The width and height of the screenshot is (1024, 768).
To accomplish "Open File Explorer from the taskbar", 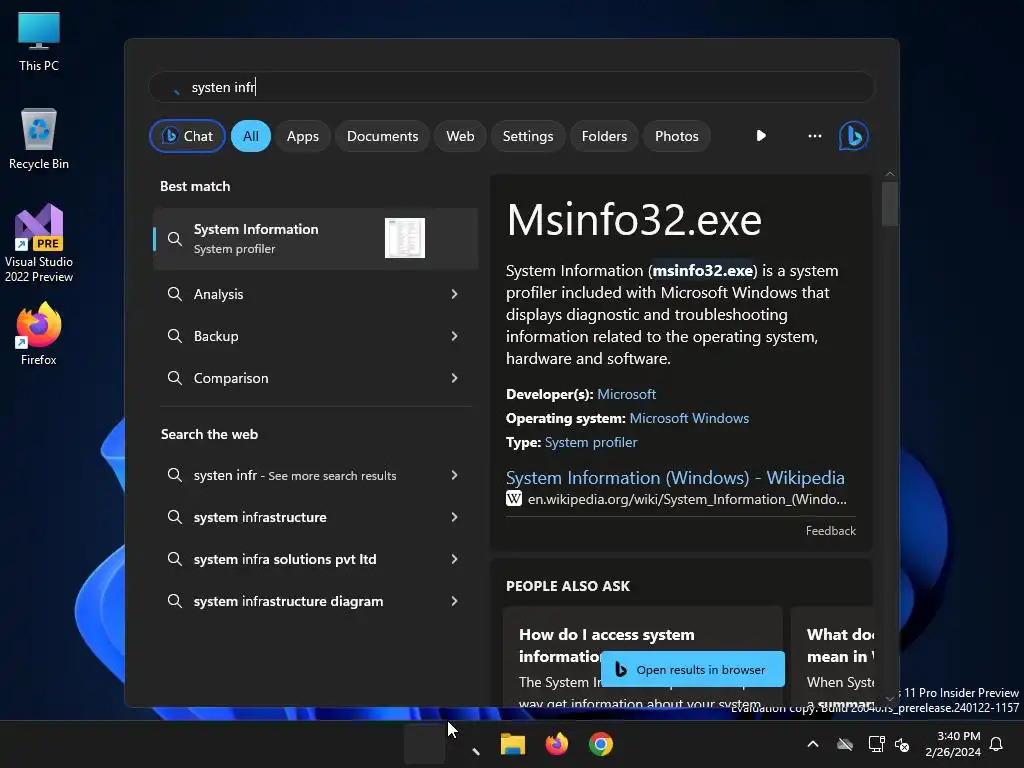I will click(513, 744).
